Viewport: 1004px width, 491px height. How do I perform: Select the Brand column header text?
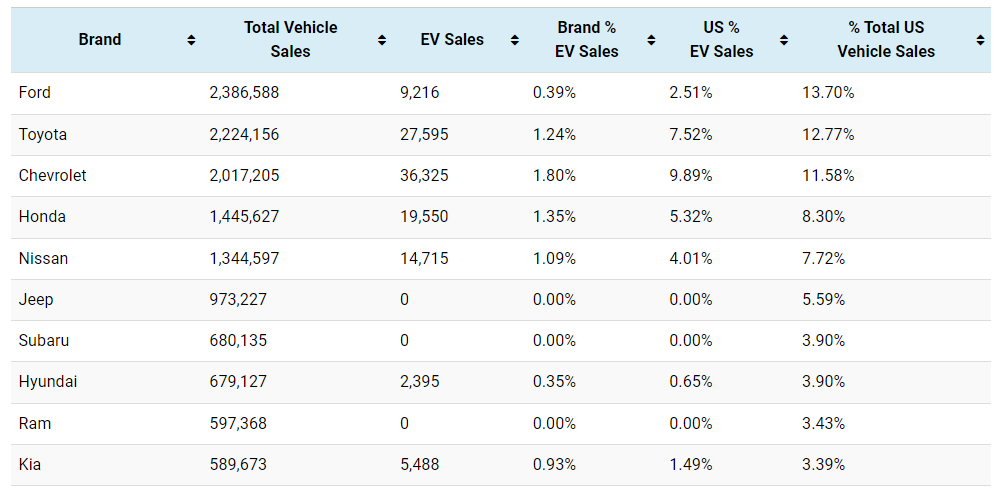click(100, 40)
